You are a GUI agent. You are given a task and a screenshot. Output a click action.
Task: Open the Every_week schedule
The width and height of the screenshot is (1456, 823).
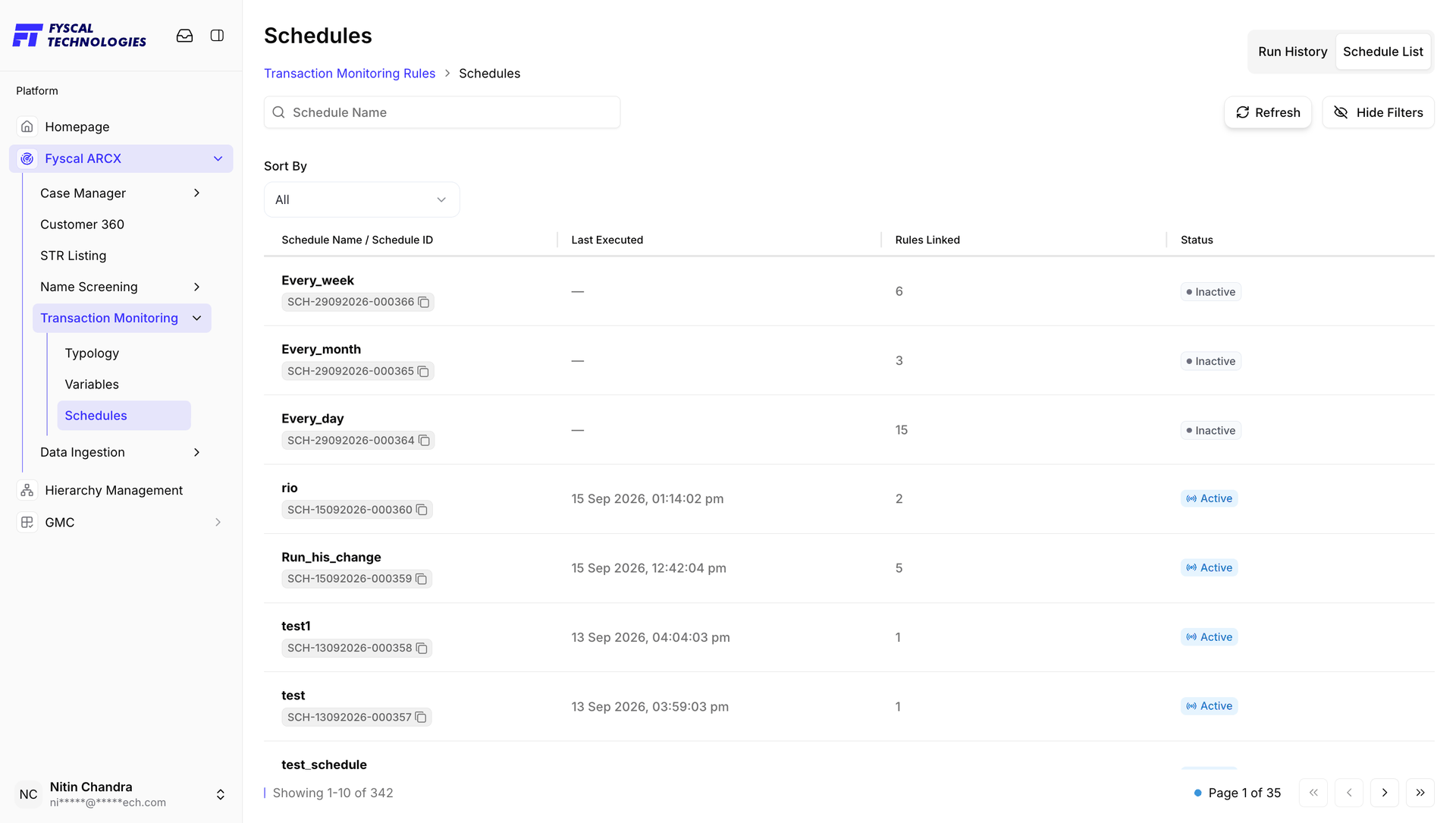pos(318,280)
